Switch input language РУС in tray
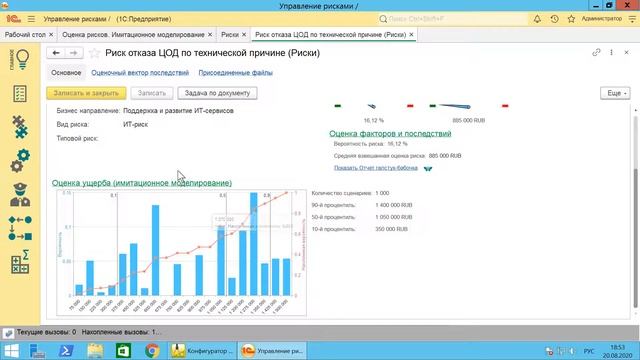 pyautogui.click(x=589, y=351)
